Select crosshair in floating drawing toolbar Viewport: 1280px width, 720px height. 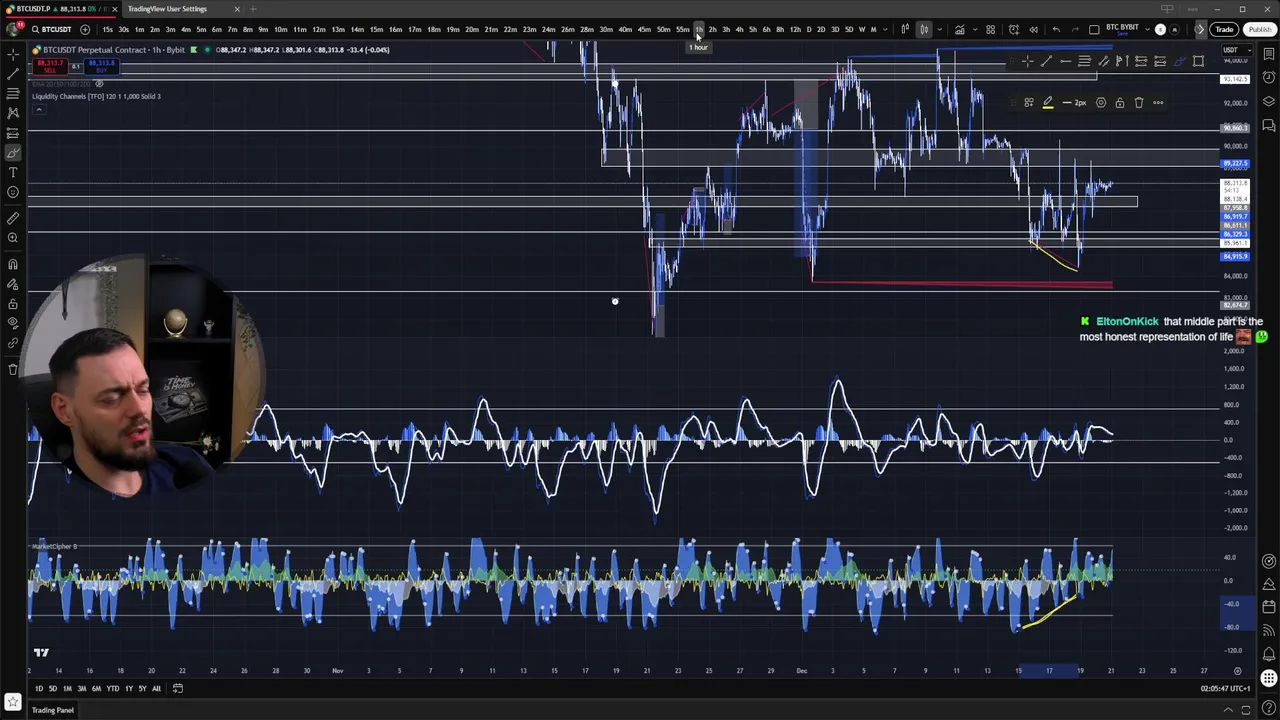coord(1027,61)
